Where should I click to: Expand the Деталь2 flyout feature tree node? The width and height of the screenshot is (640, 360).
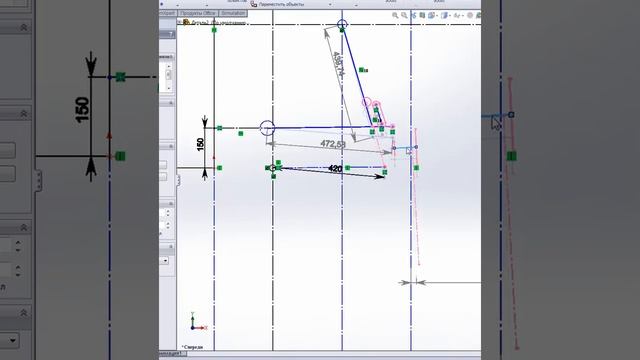point(179,22)
